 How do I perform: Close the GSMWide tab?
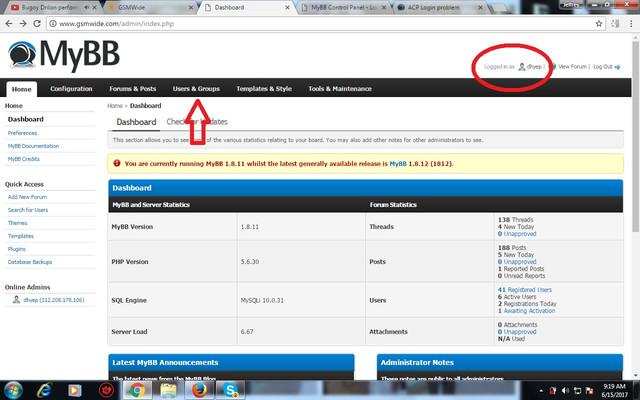(x=191, y=7)
